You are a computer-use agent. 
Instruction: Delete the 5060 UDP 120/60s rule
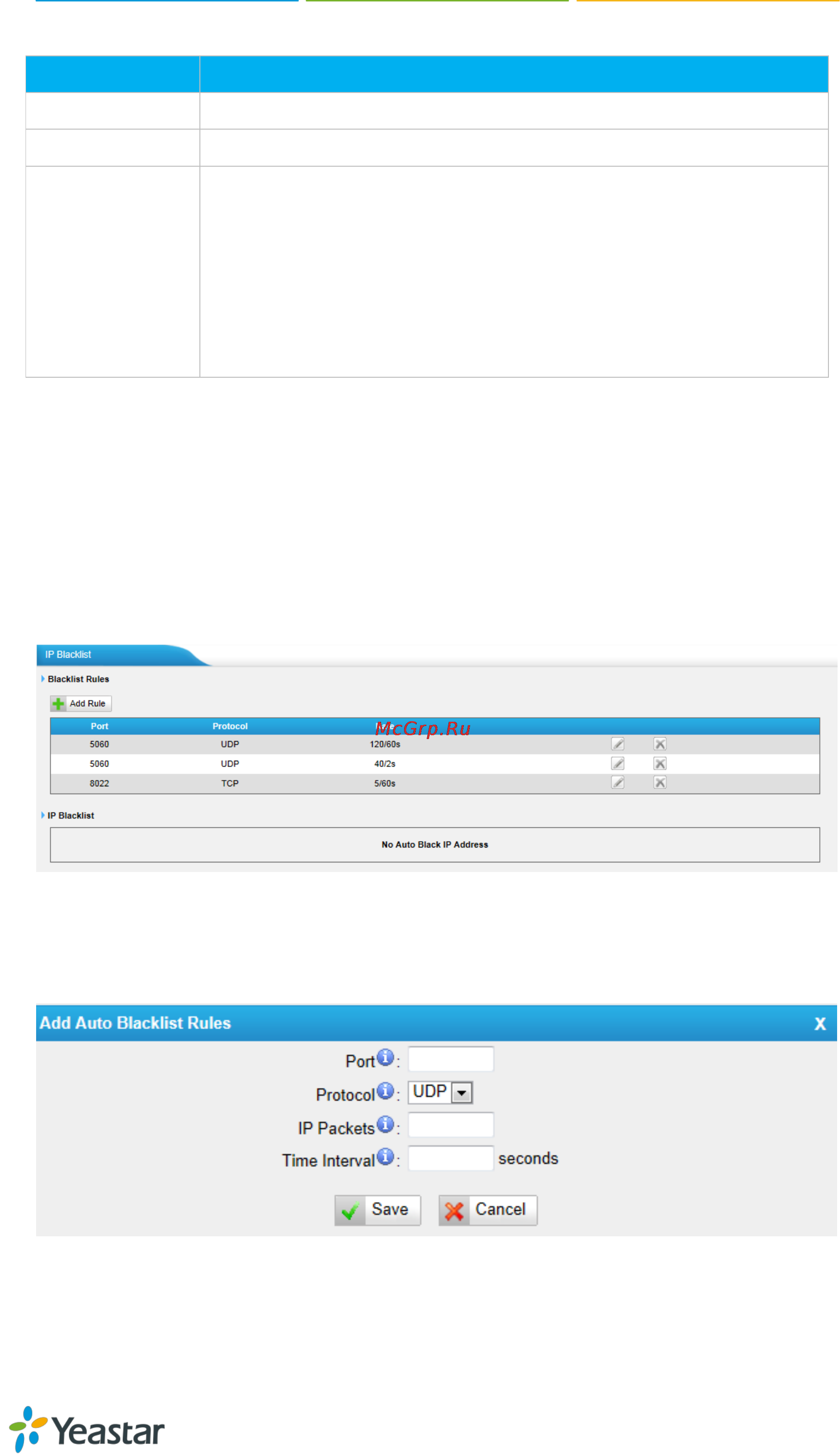[x=660, y=744]
